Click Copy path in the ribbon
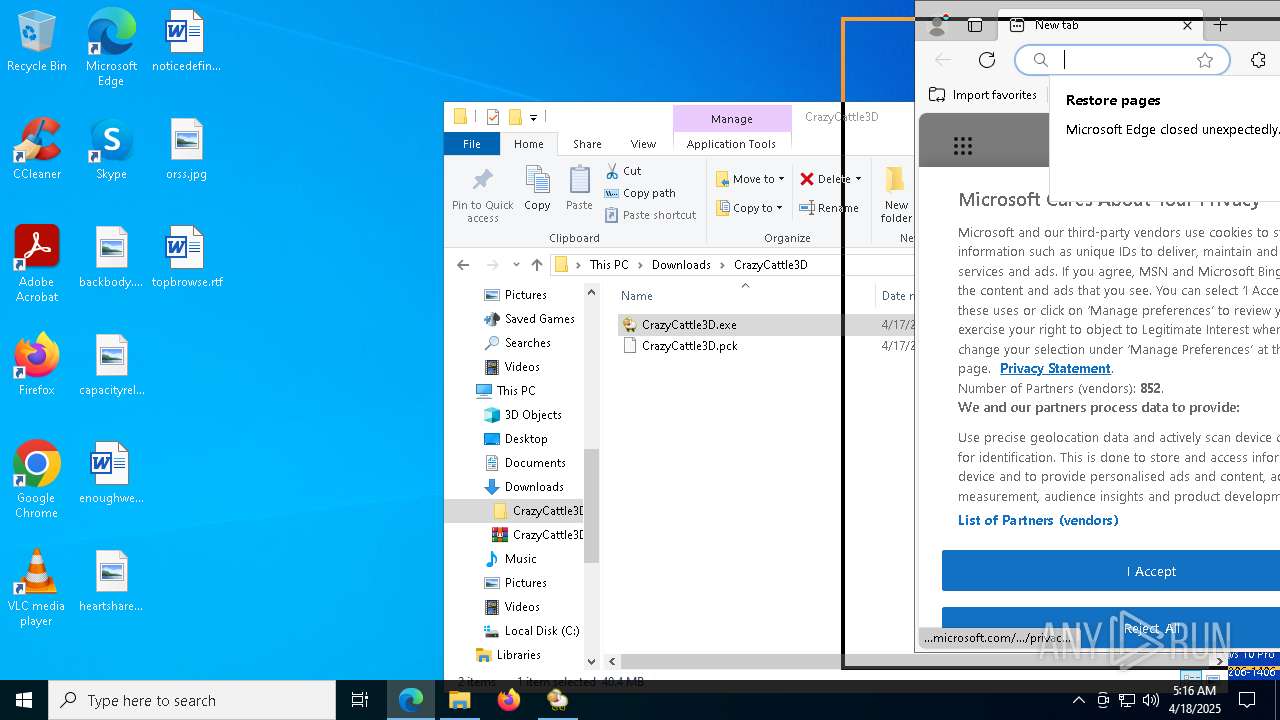 click(x=640, y=193)
